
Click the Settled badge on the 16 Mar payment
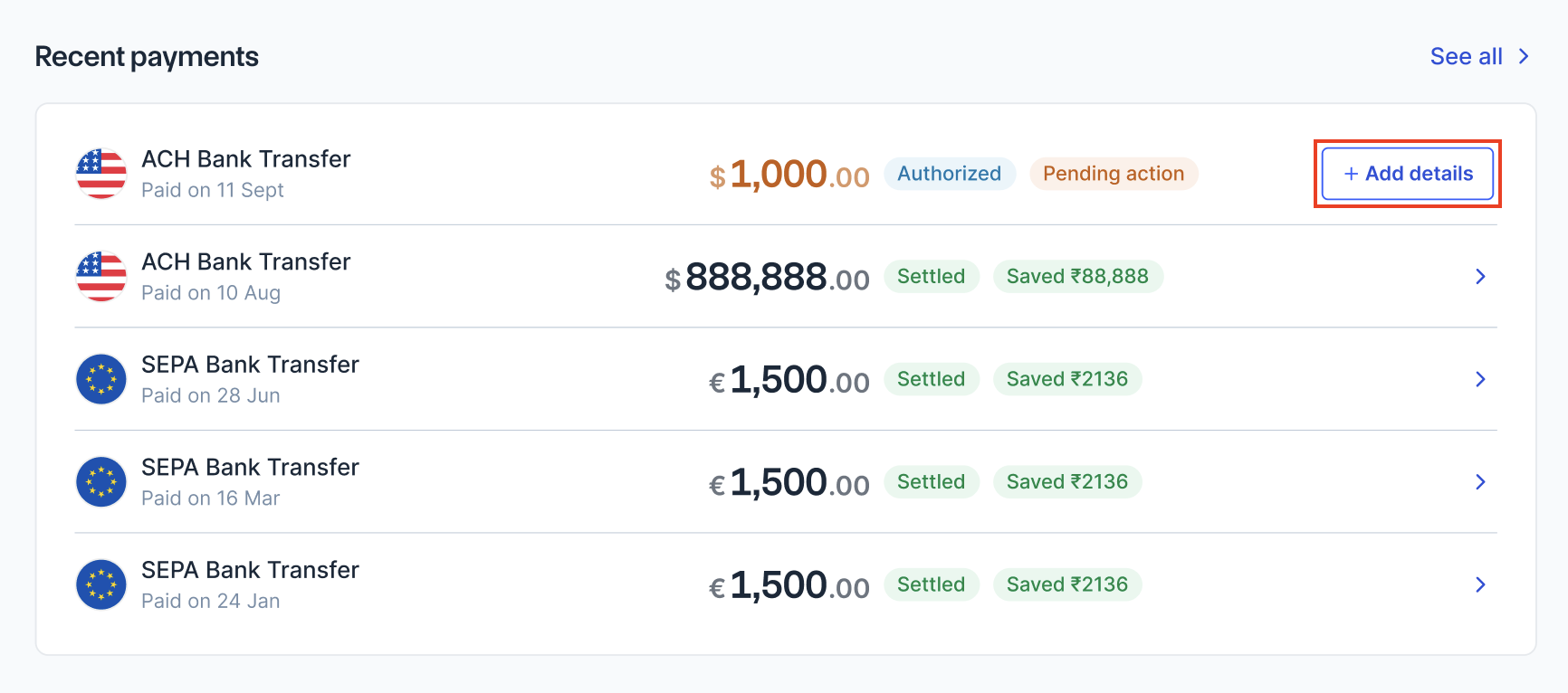(931, 481)
